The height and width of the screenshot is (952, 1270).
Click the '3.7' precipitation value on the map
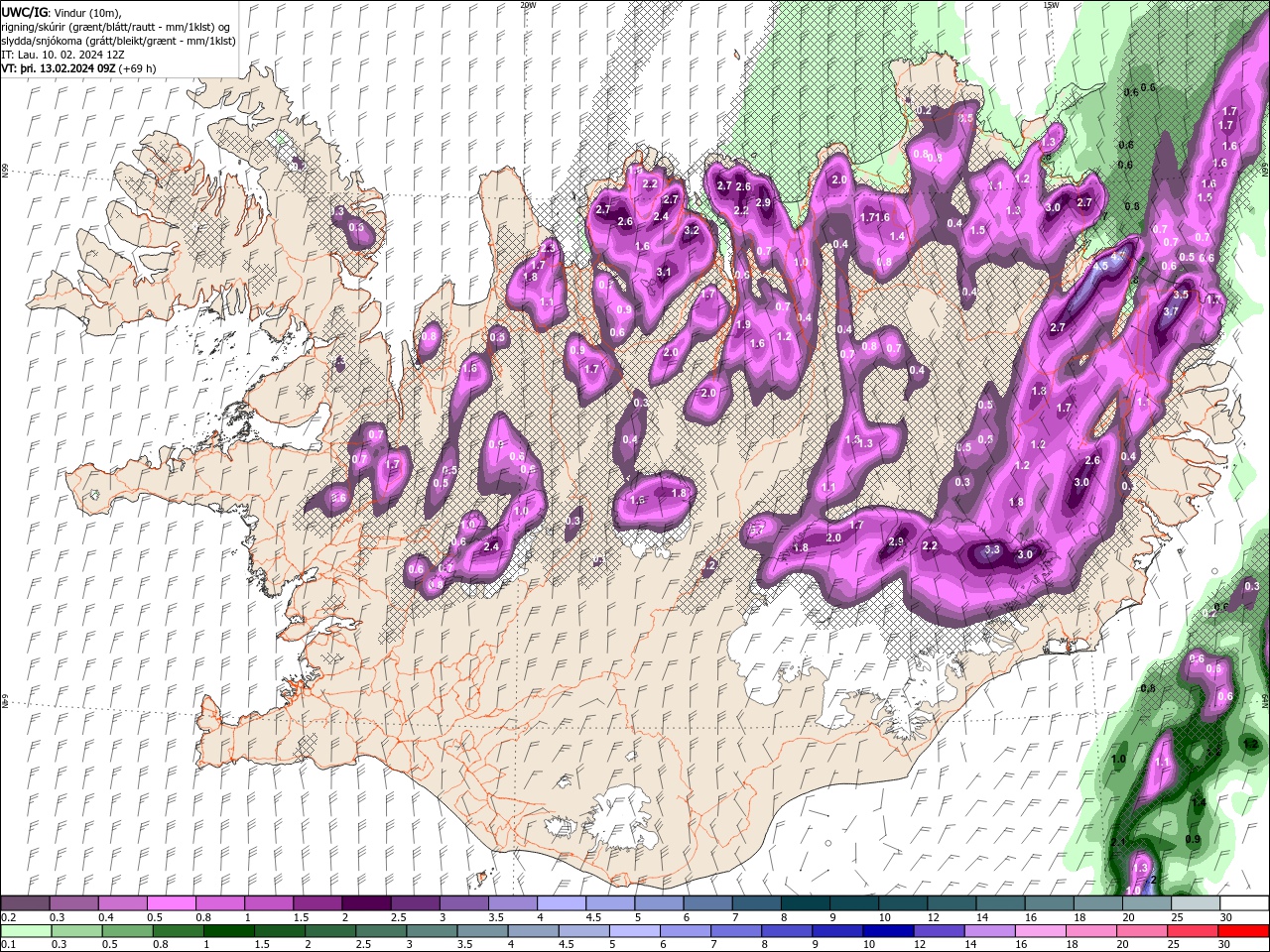[x=1170, y=310]
